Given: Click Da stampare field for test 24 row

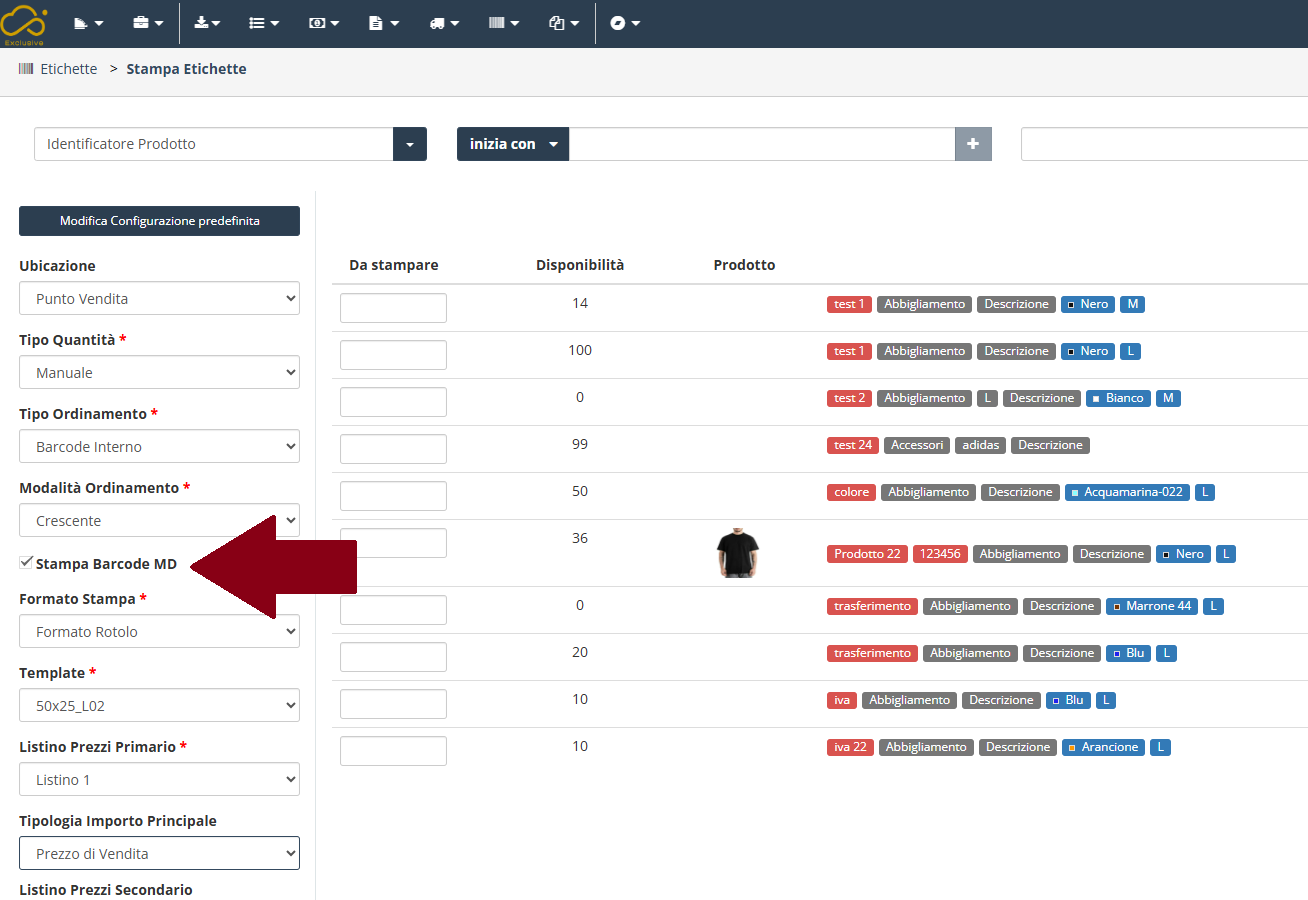Looking at the screenshot, I should click(x=393, y=448).
